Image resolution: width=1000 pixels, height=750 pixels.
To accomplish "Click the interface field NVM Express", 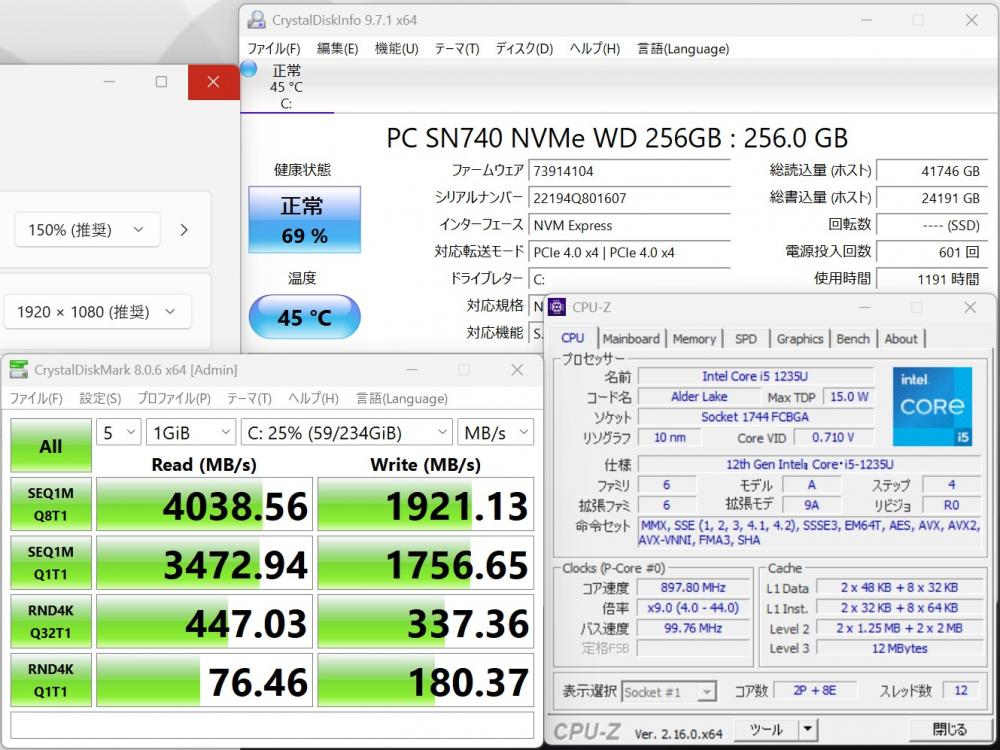I will point(629,225).
